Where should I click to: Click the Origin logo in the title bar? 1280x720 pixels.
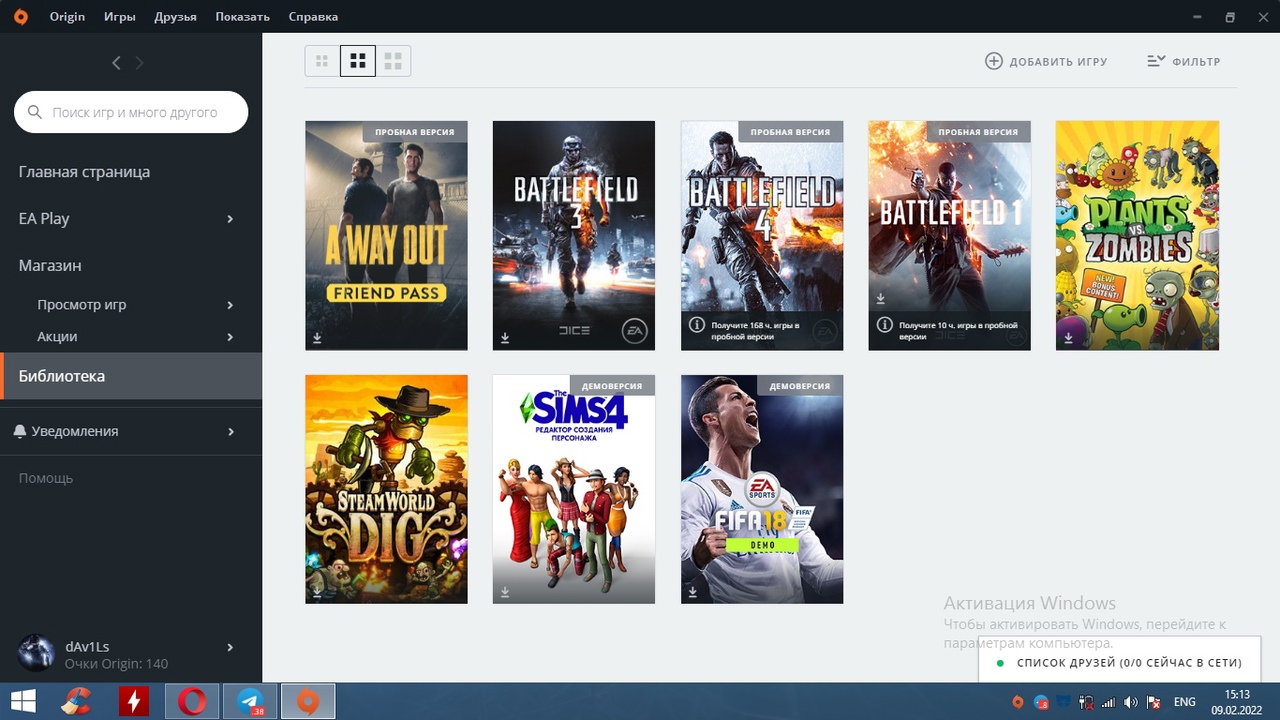pyautogui.click(x=21, y=17)
